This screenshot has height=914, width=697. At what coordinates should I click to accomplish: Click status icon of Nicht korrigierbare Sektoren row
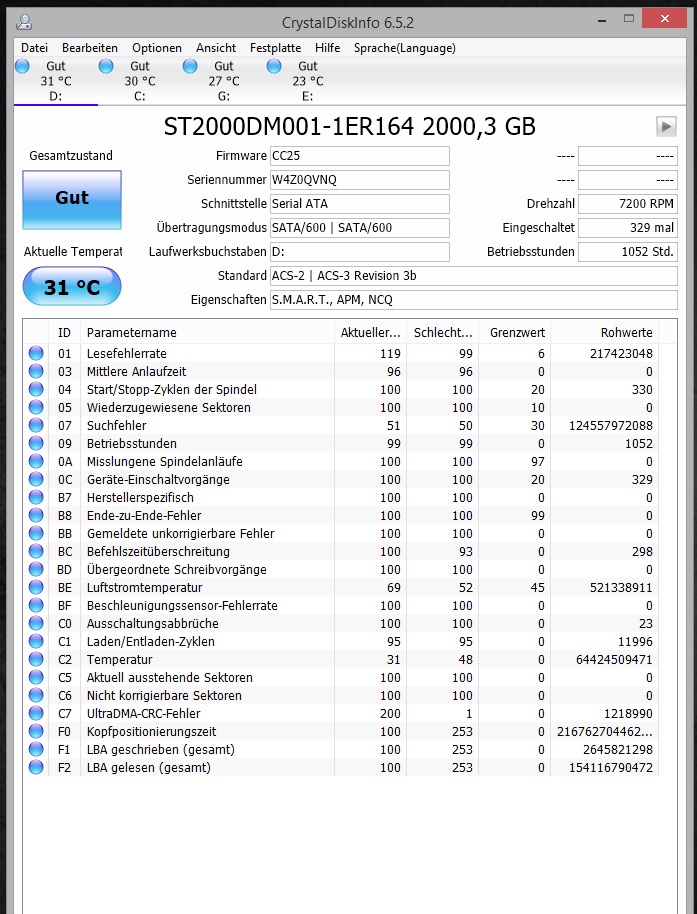click(36, 695)
